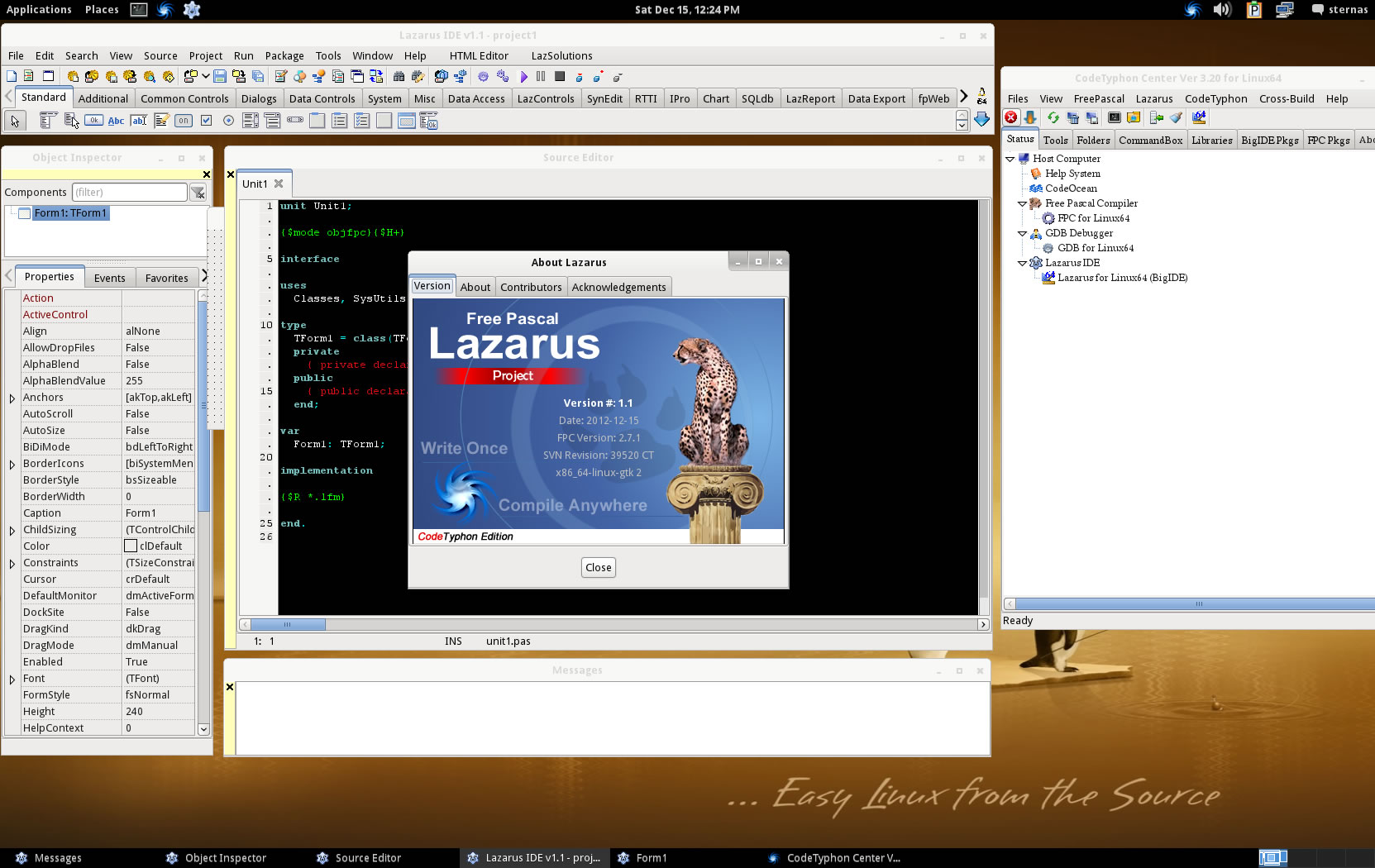This screenshot has width=1375, height=868.
Task: Expand the ChildSizing property
Action: 12,531
